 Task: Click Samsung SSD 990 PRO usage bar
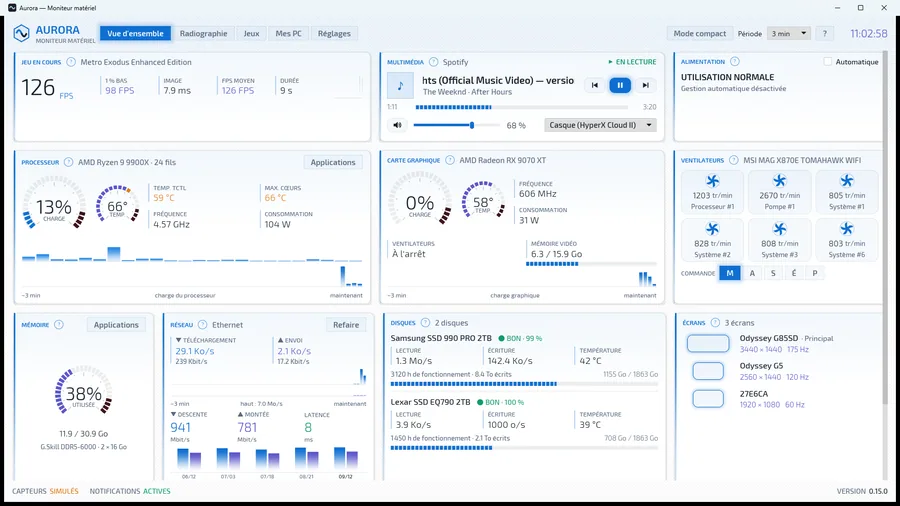tap(524, 384)
